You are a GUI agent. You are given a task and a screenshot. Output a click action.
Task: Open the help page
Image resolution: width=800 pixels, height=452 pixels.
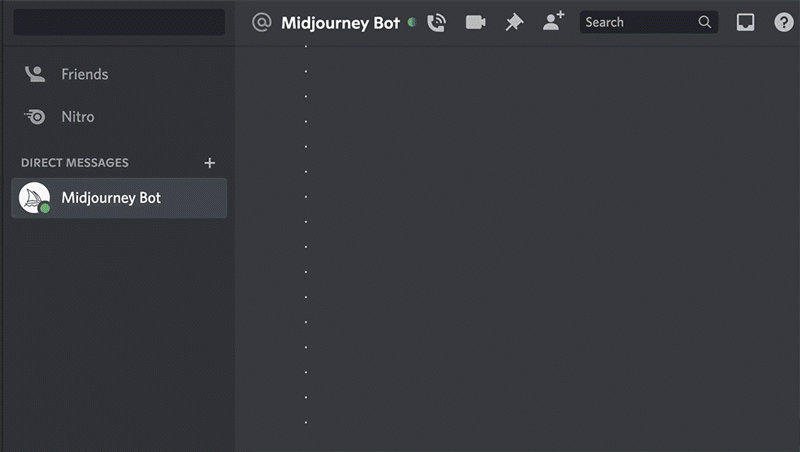point(784,22)
